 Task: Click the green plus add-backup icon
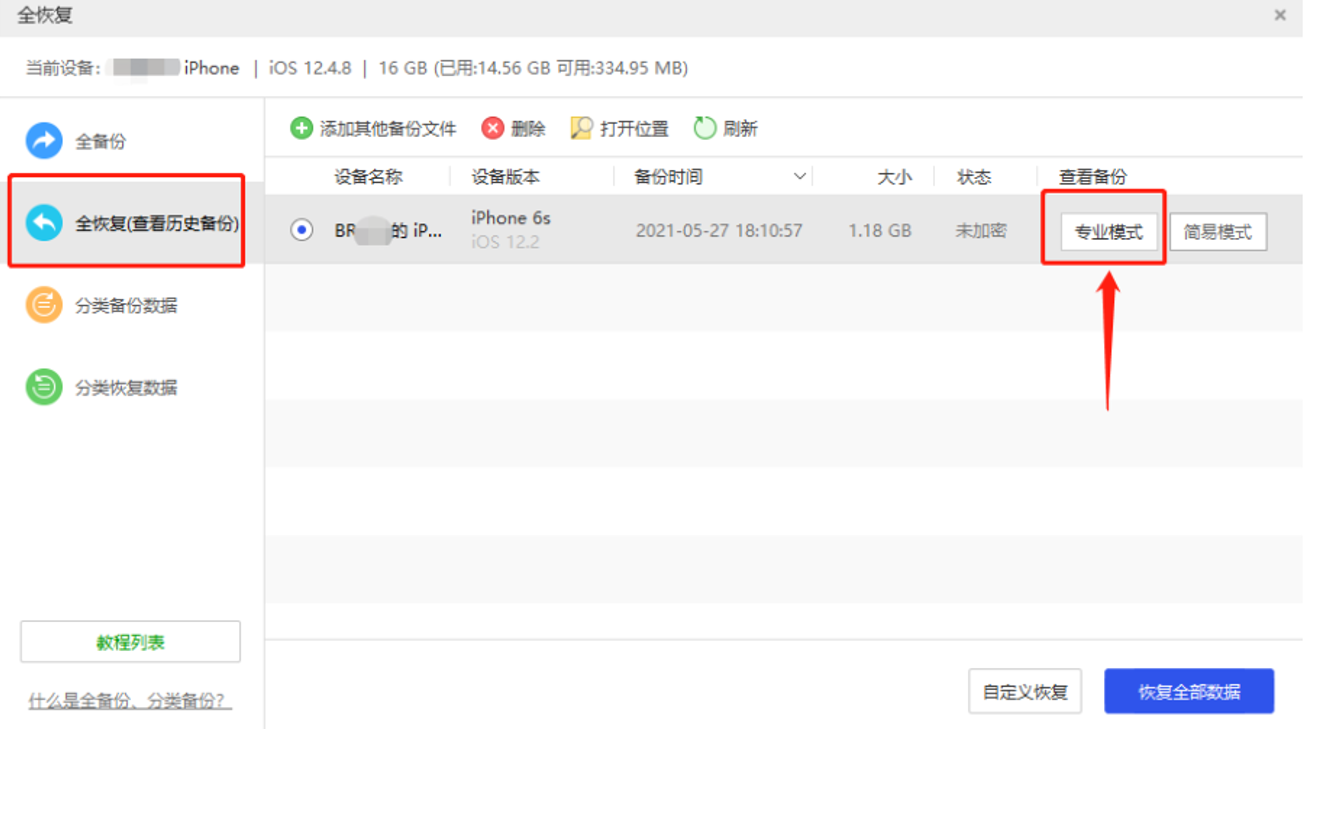pos(301,128)
